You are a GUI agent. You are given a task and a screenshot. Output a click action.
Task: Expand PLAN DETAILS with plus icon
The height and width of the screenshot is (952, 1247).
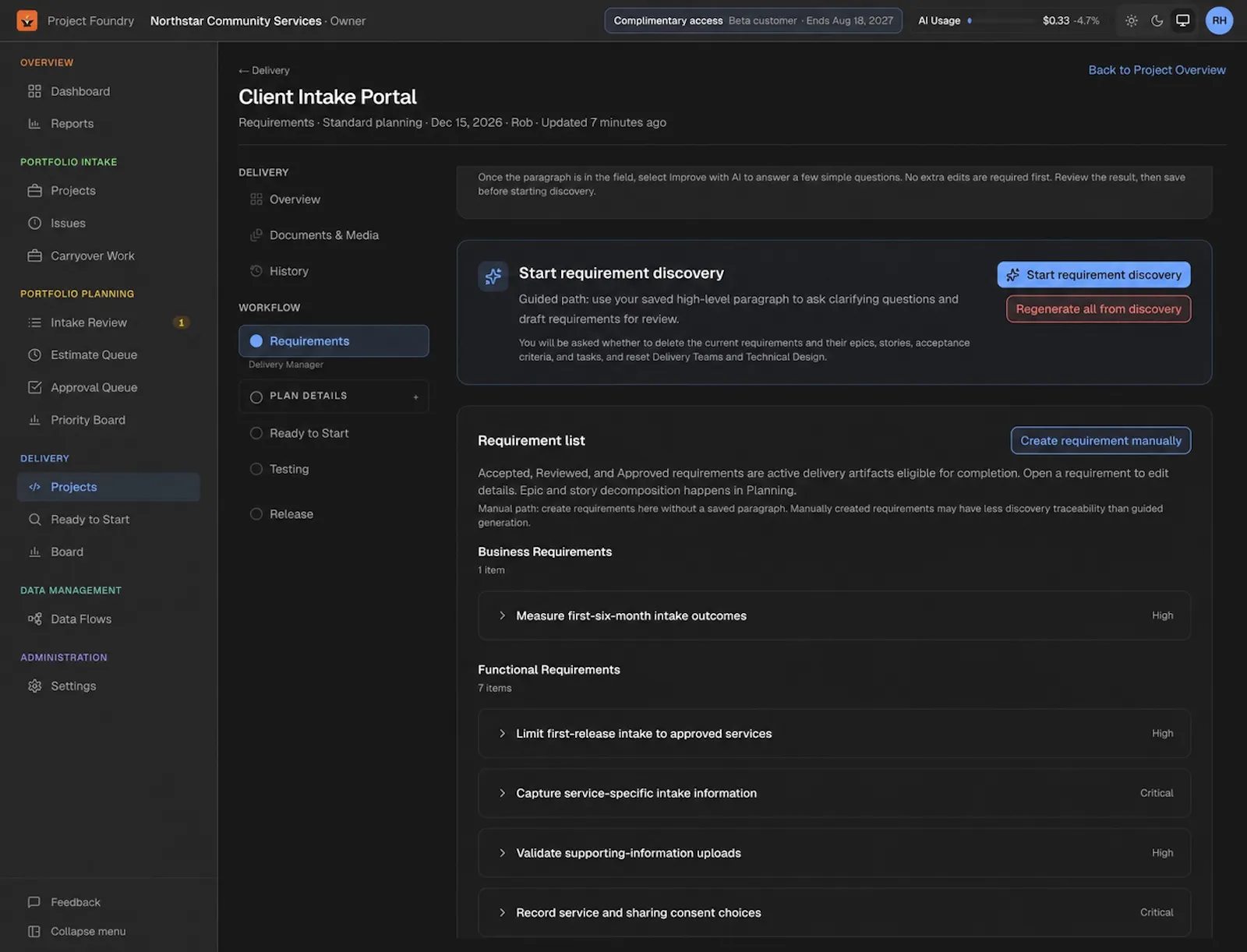point(415,397)
